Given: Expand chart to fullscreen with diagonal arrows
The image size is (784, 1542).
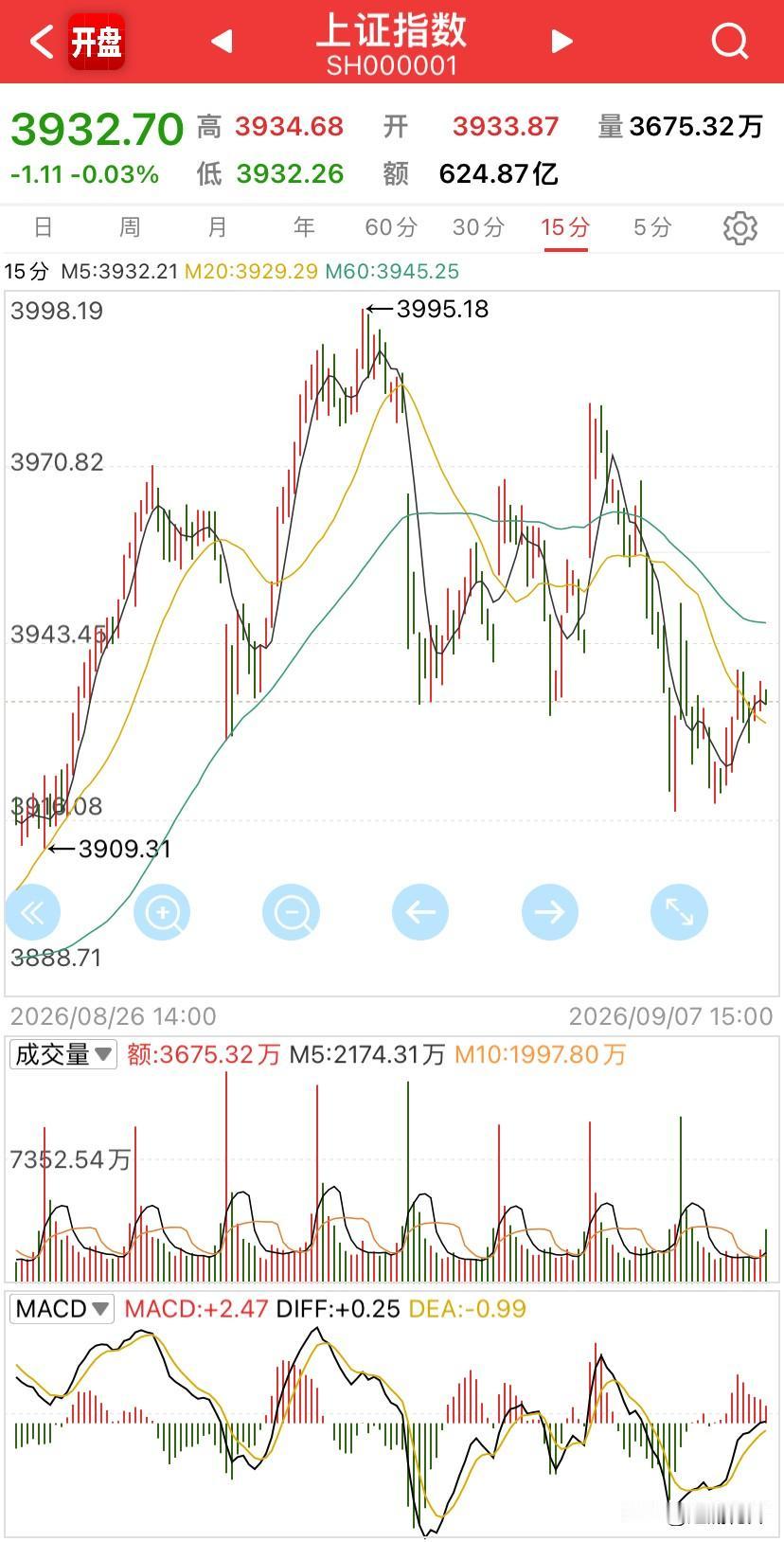Looking at the screenshot, I should click(x=679, y=912).
